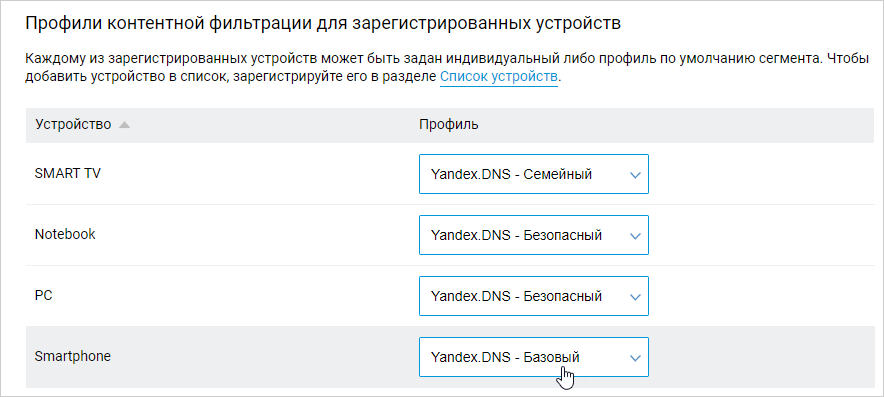The height and width of the screenshot is (397, 884).
Task: Open the Yandex.DNS - Семейный profile selector
Action: pyautogui.click(x=534, y=174)
